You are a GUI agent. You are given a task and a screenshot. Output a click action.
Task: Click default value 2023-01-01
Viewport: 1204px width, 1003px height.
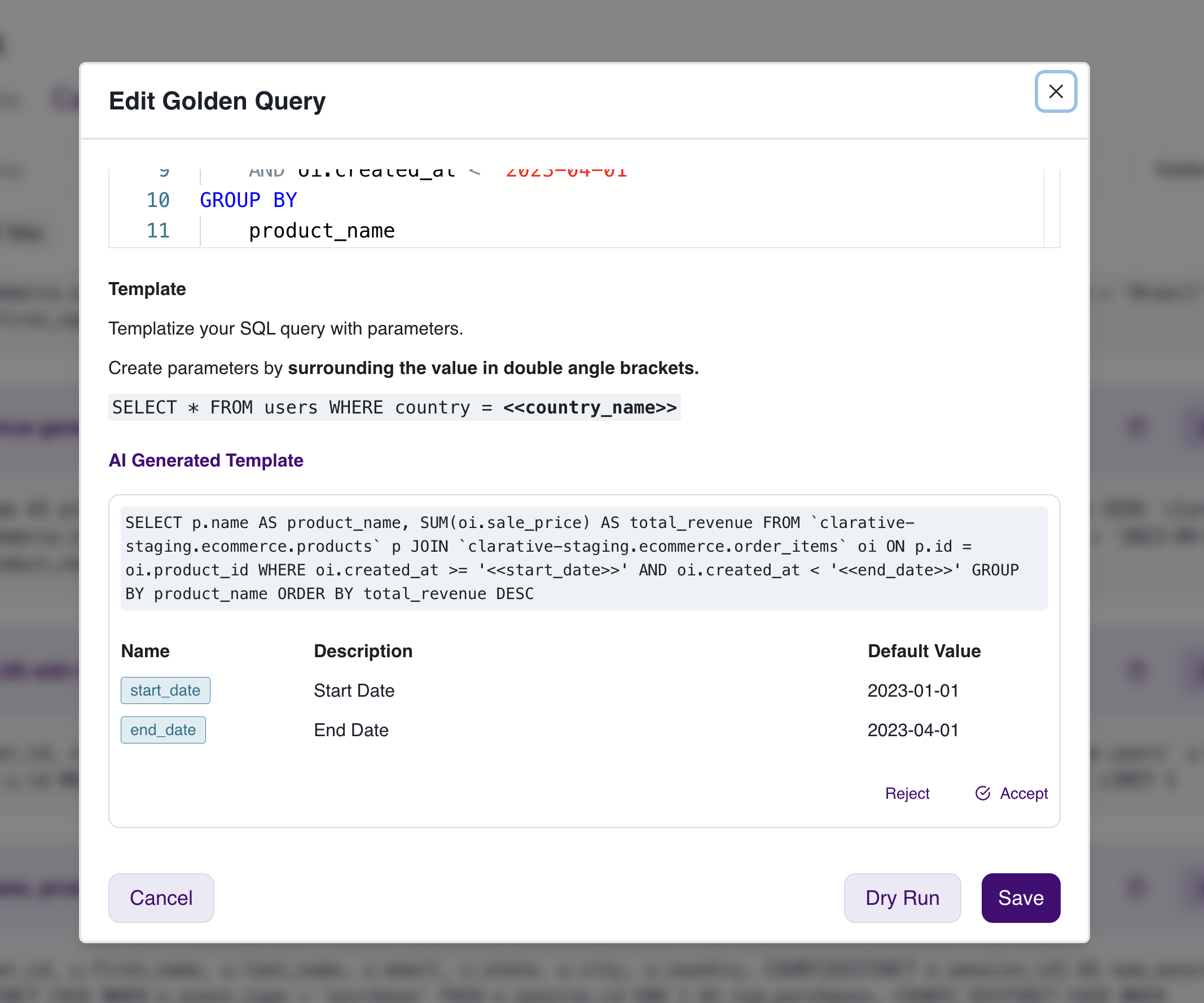tap(913, 690)
